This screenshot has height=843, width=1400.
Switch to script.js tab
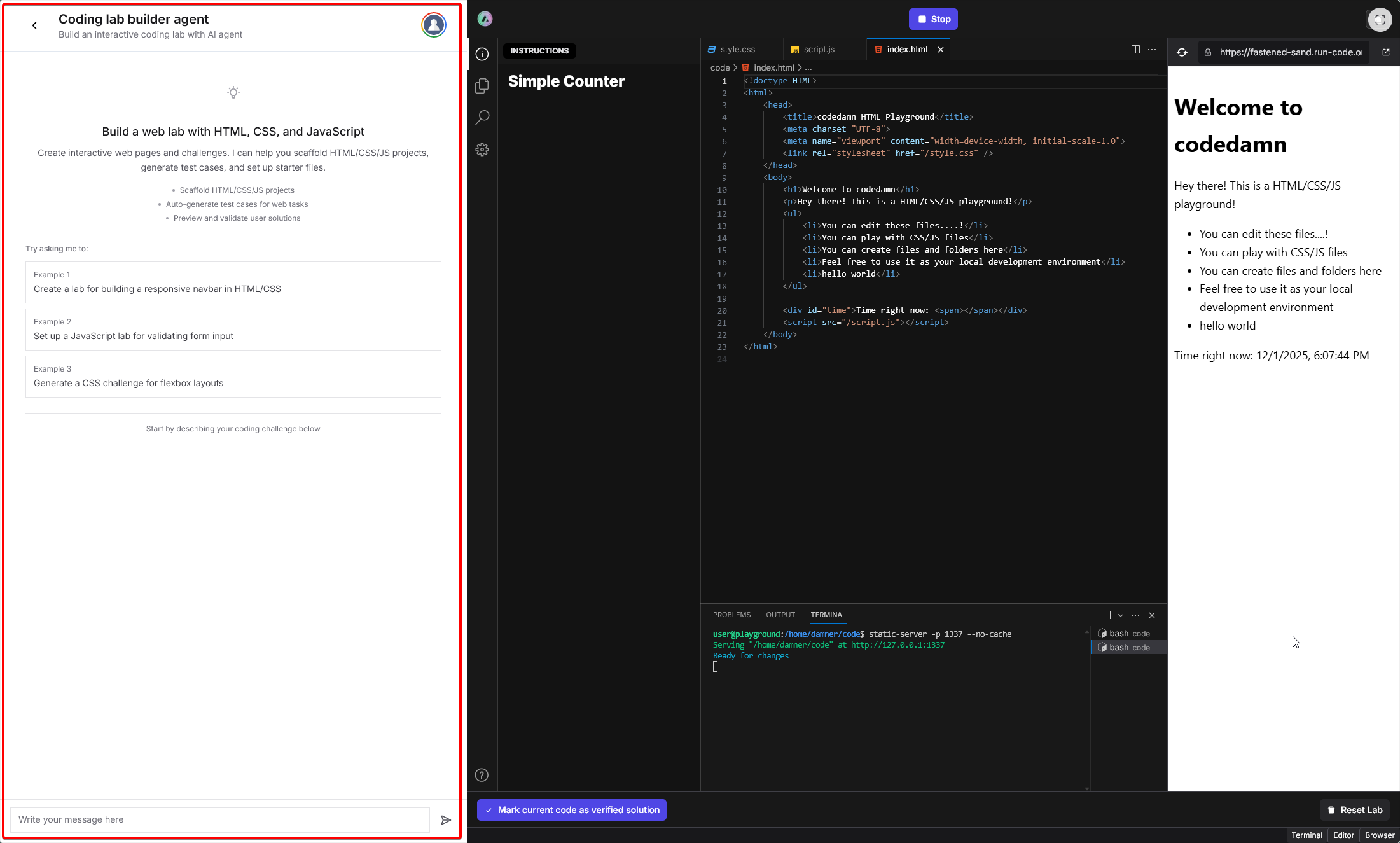819,50
